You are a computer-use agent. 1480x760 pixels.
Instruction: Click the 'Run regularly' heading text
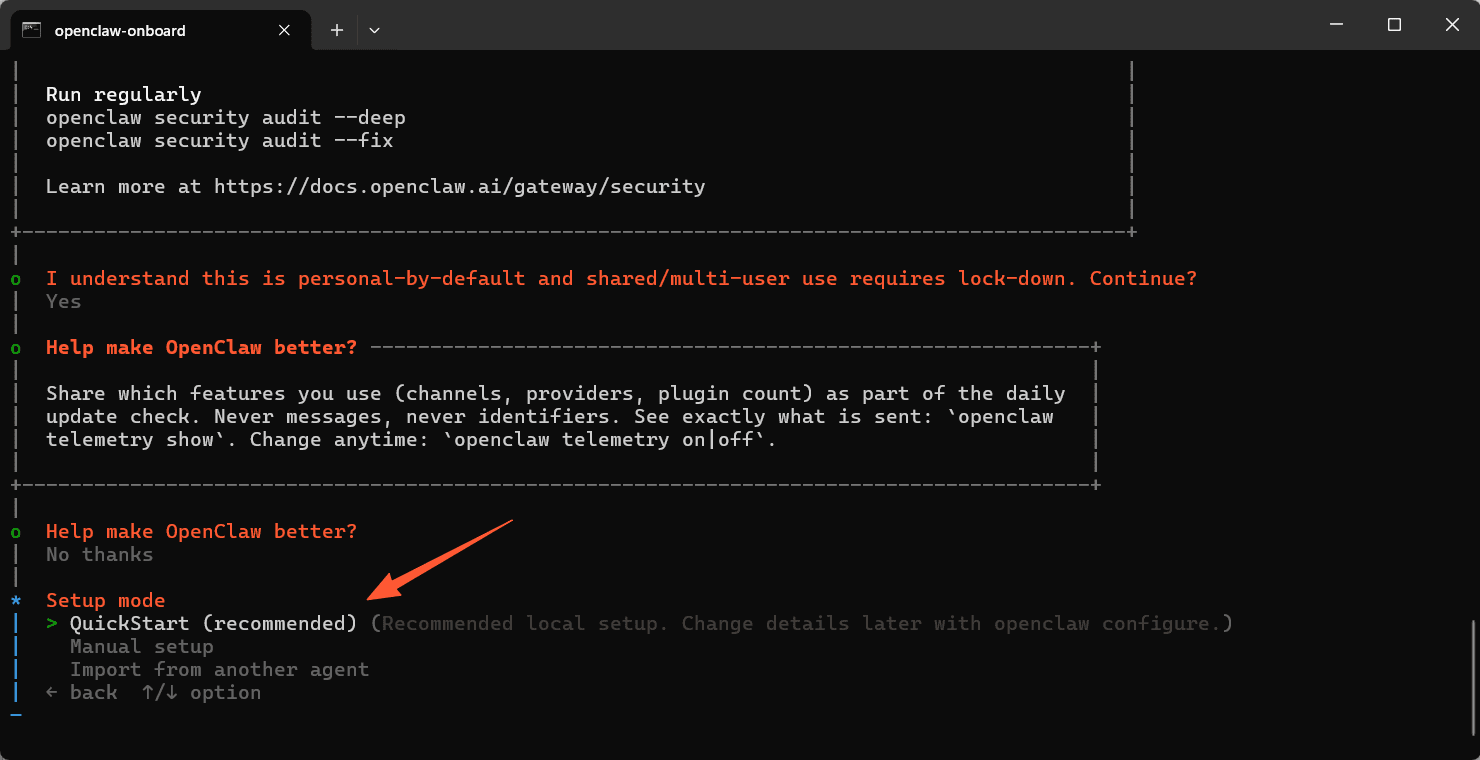(124, 95)
